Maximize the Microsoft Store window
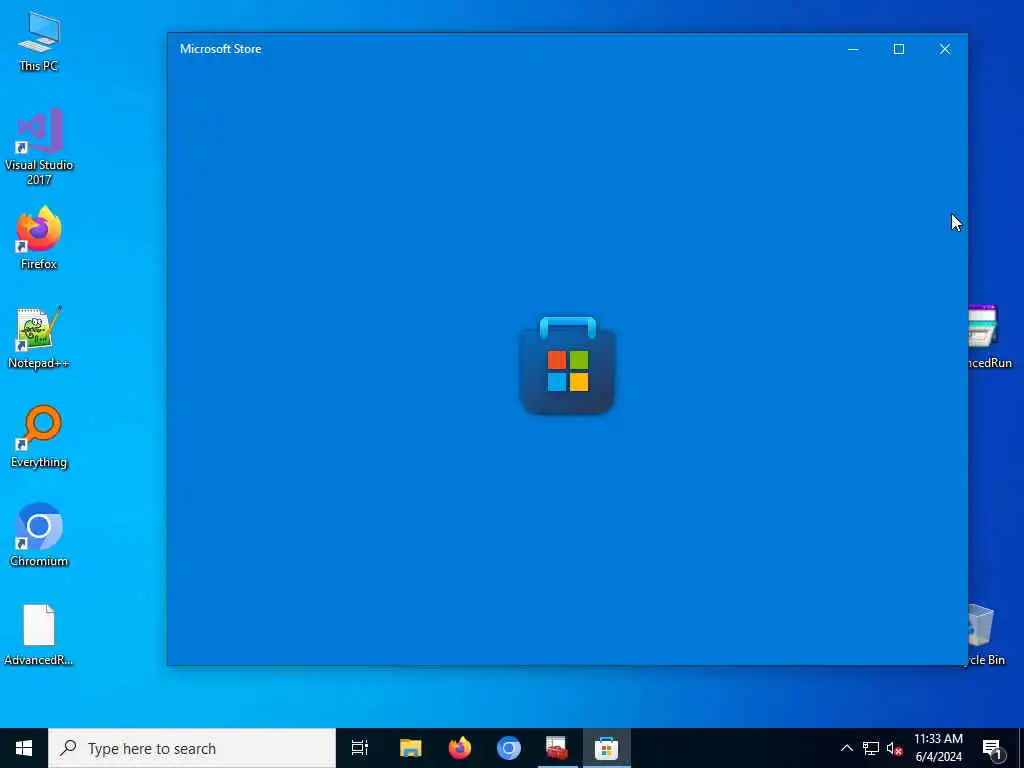 point(899,49)
